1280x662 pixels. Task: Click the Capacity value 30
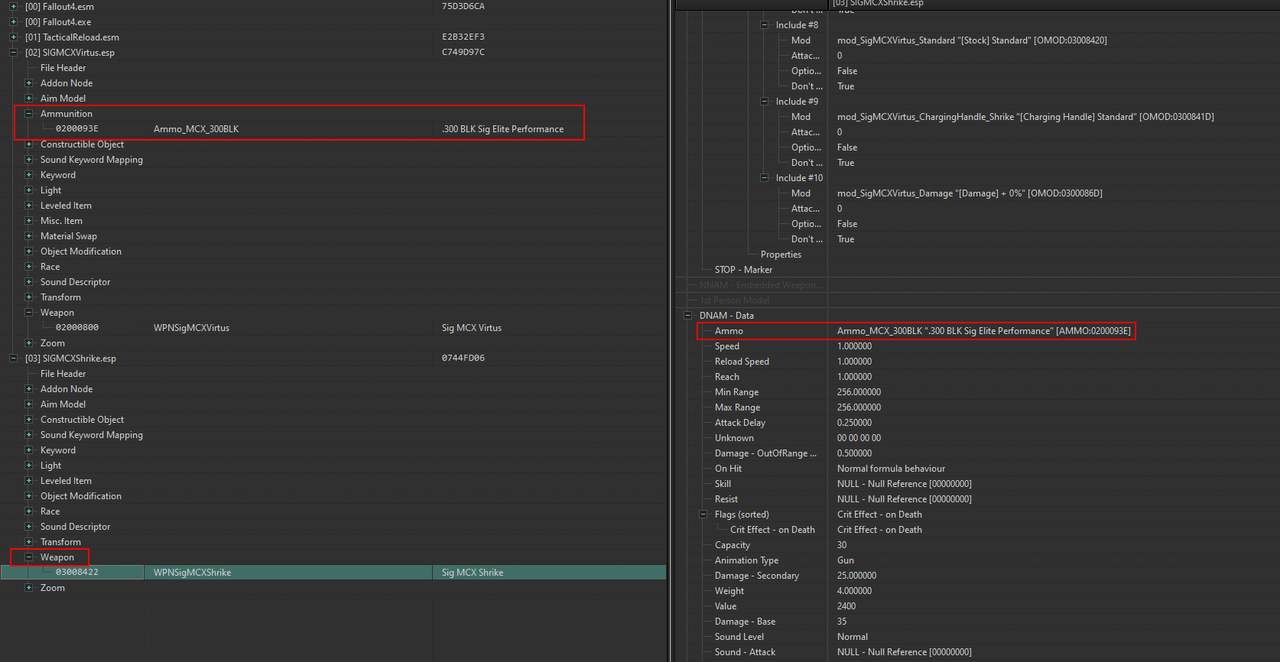point(842,545)
